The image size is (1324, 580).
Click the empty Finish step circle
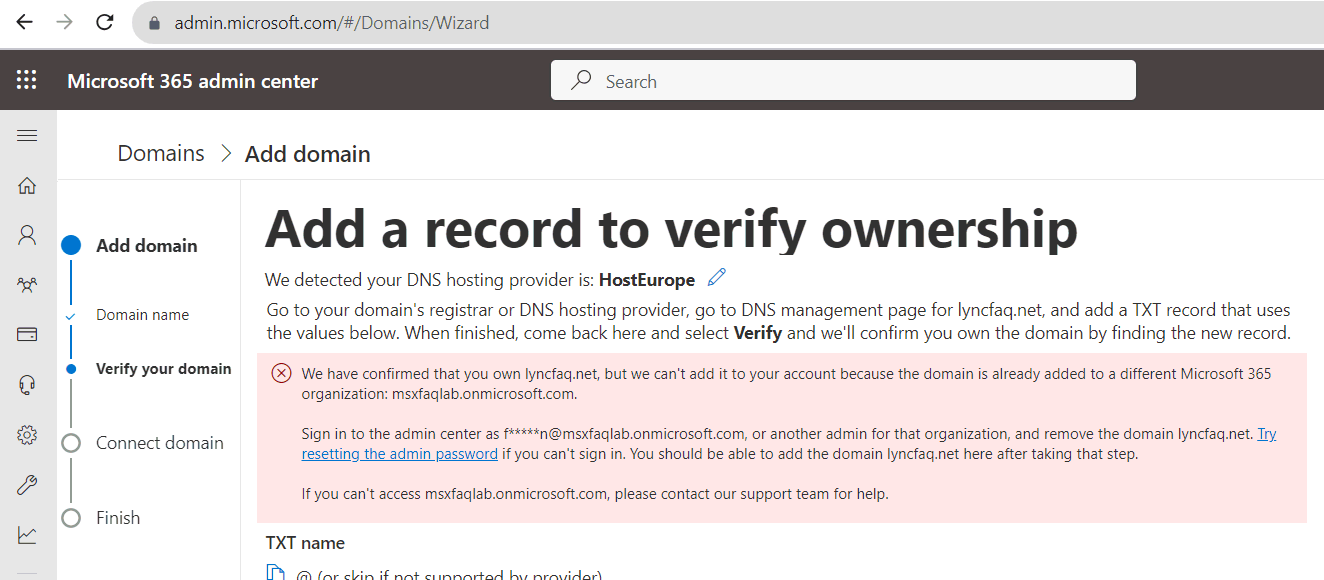point(70,518)
